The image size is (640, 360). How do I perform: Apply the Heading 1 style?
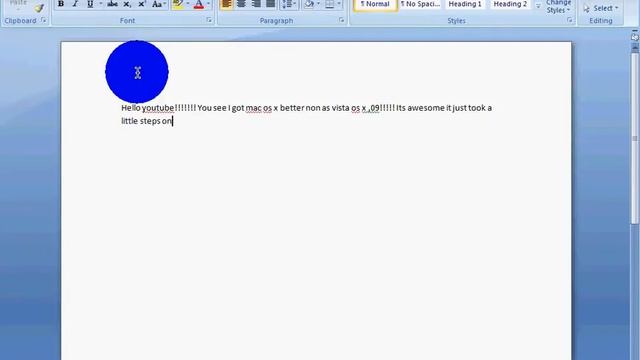point(465,4)
